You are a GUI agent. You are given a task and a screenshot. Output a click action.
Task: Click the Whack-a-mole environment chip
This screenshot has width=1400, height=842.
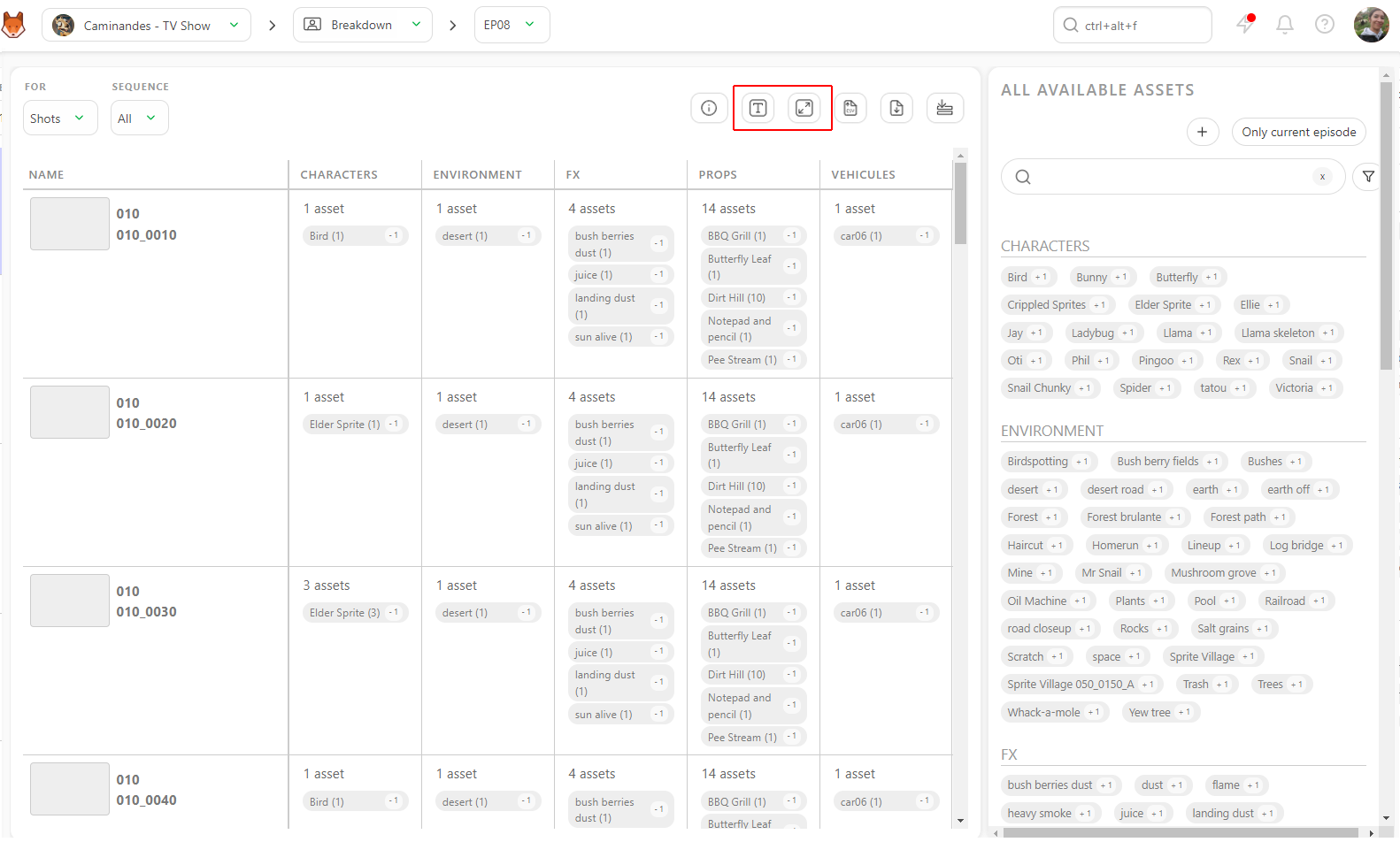[x=1054, y=712]
